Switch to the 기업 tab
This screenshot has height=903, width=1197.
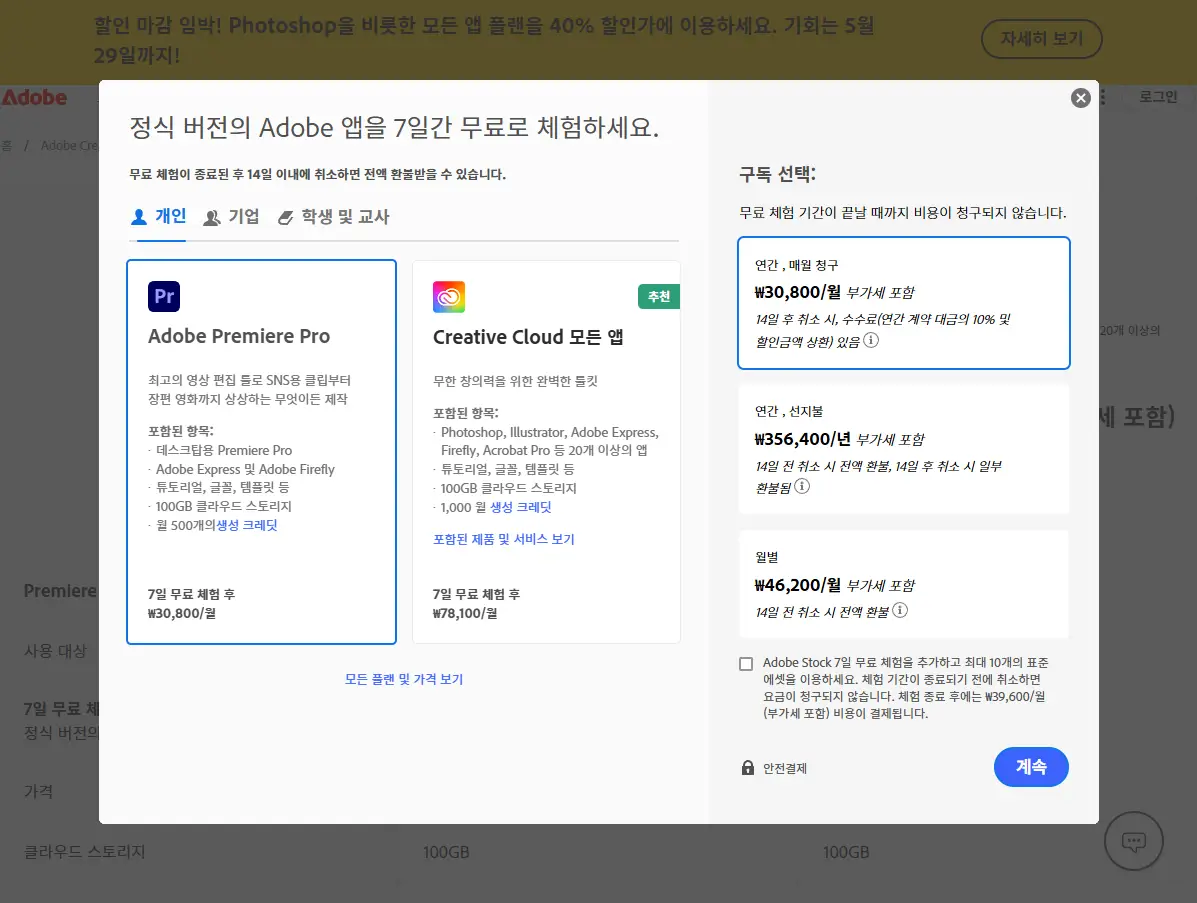click(x=231, y=217)
